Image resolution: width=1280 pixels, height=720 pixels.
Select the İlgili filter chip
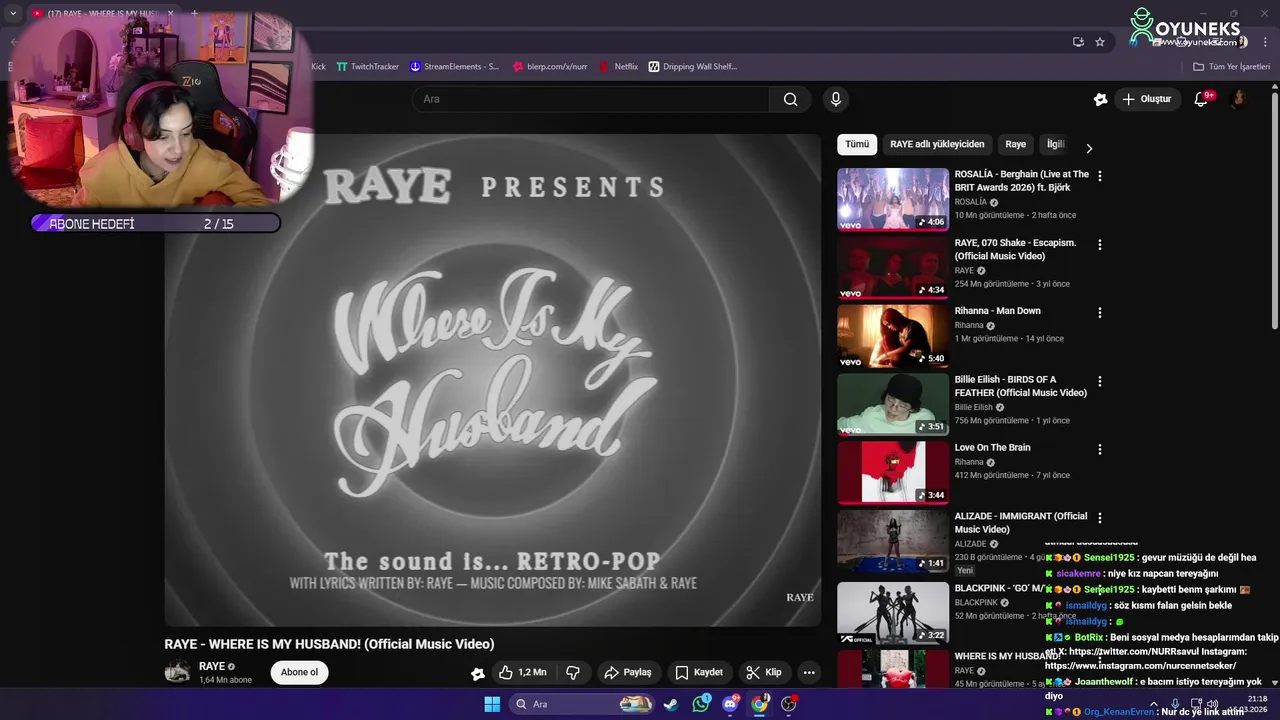pos(1055,144)
